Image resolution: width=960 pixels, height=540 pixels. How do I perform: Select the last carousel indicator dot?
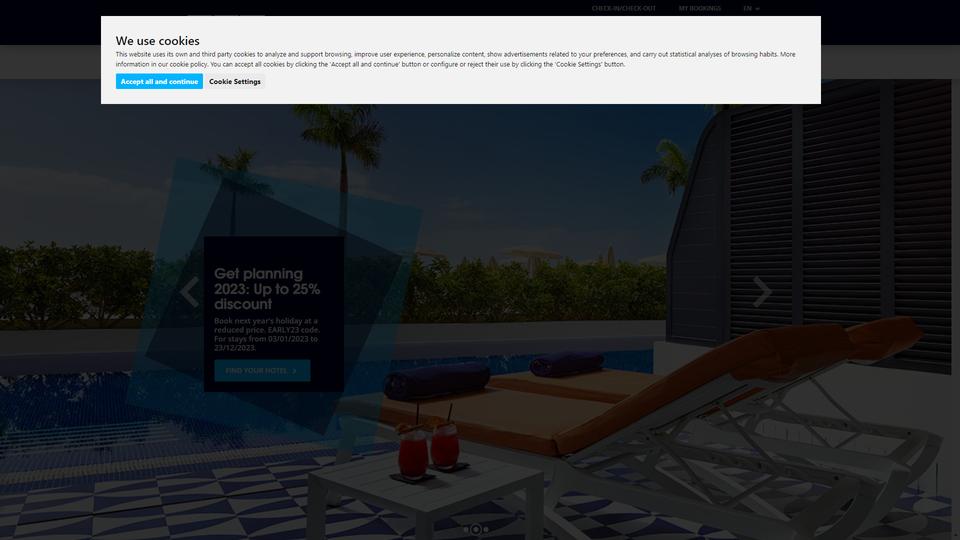(x=486, y=529)
